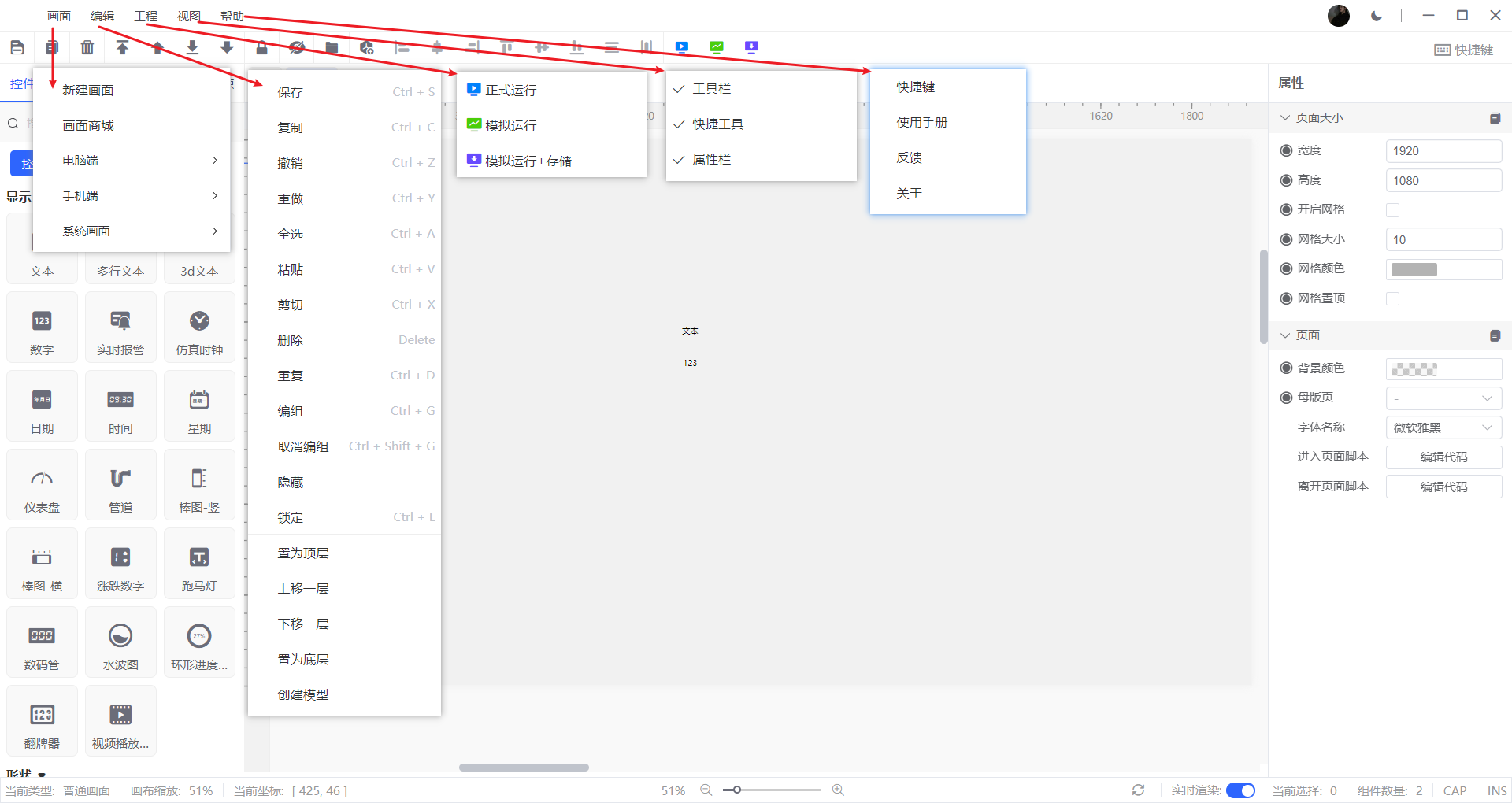Viewport: 1512px width, 803px height.
Task: Click the trash delete icon in toolbar
Action: click(x=87, y=47)
